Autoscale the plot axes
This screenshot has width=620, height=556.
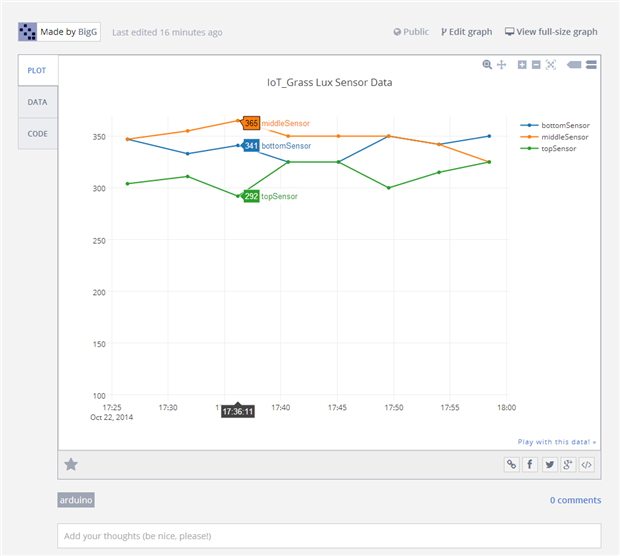pyautogui.click(x=550, y=65)
